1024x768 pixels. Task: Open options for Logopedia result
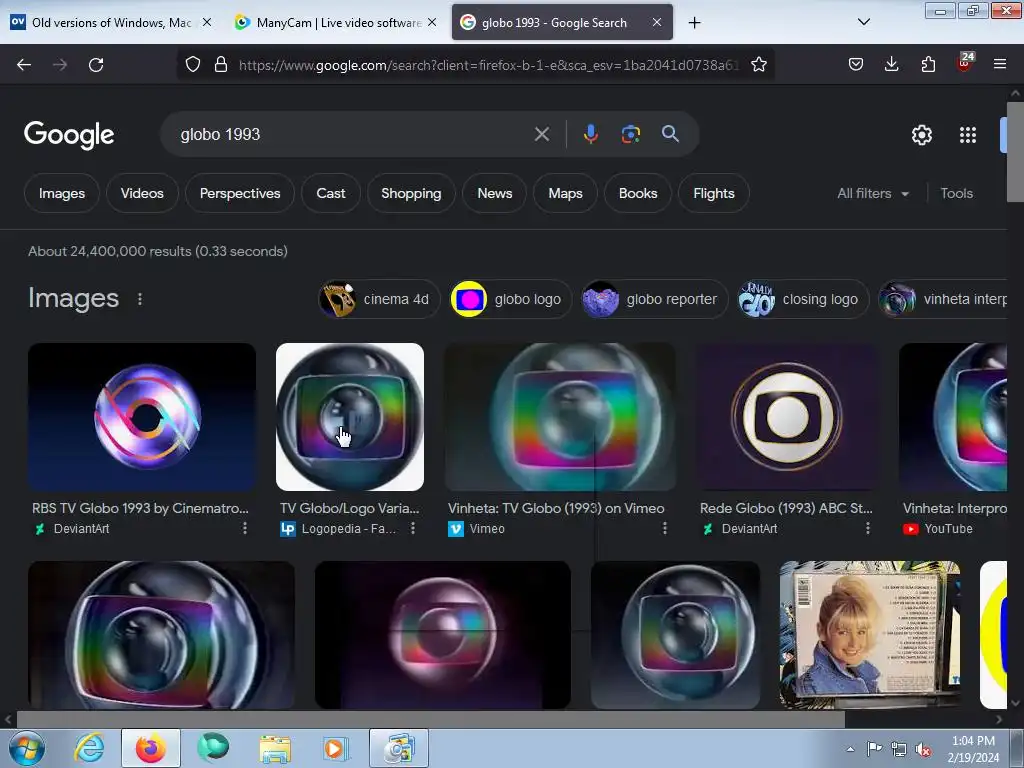pyautogui.click(x=413, y=528)
